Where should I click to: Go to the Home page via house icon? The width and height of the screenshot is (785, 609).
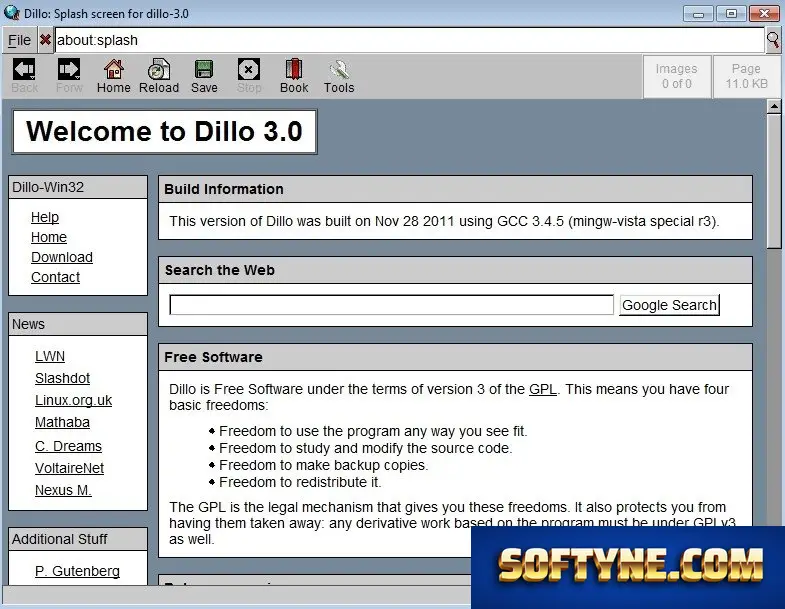[x=114, y=70]
